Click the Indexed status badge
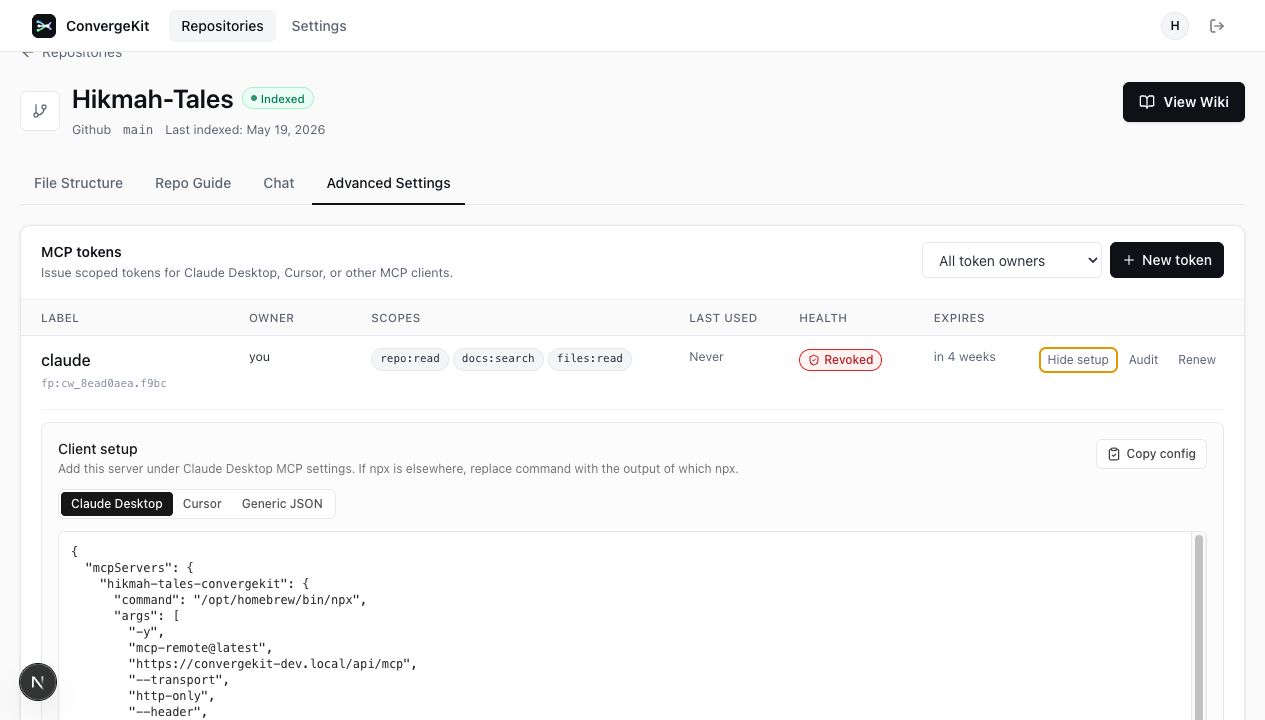This screenshot has height=720, width=1265. (278, 99)
